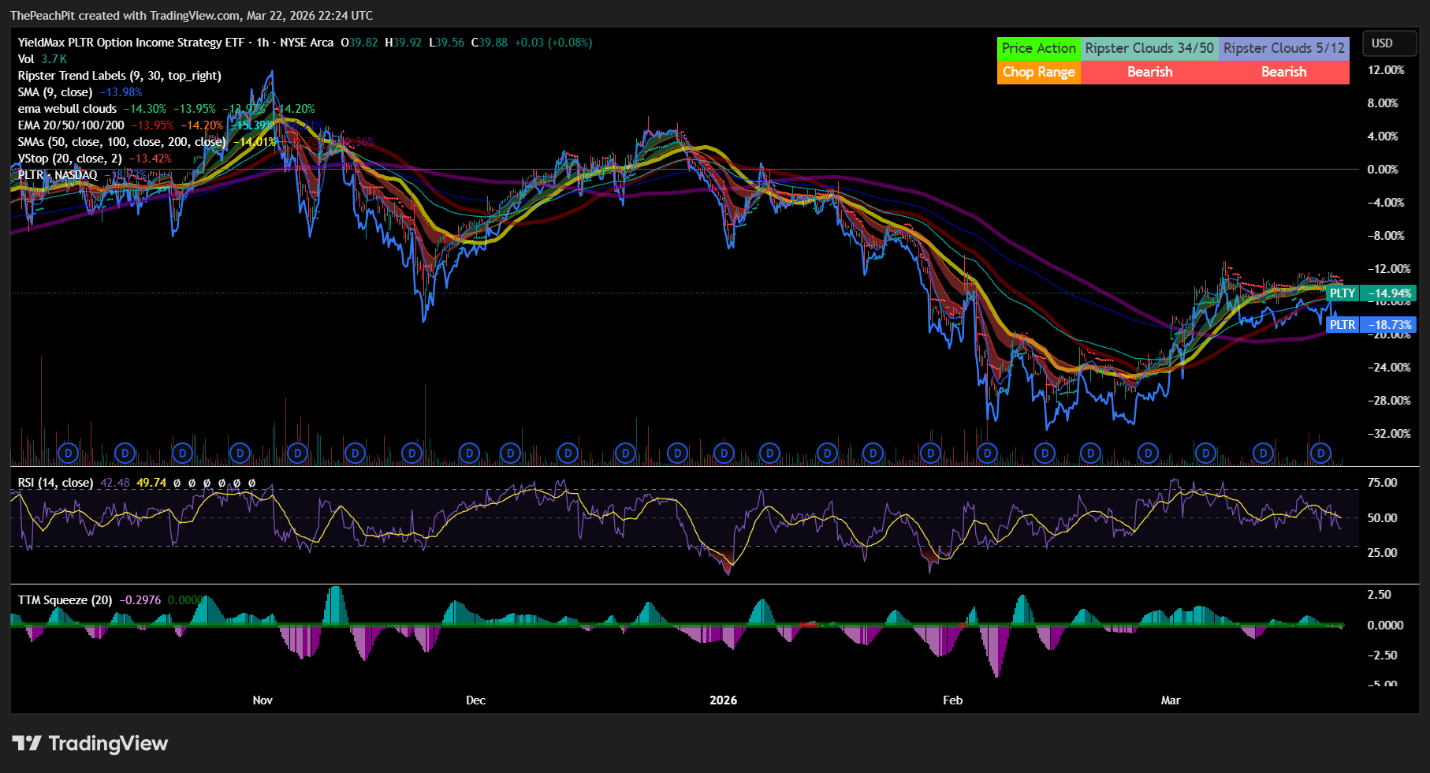
Task: Select the Ripster Trend Labels indicator legend
Action: tap(119, 75)
